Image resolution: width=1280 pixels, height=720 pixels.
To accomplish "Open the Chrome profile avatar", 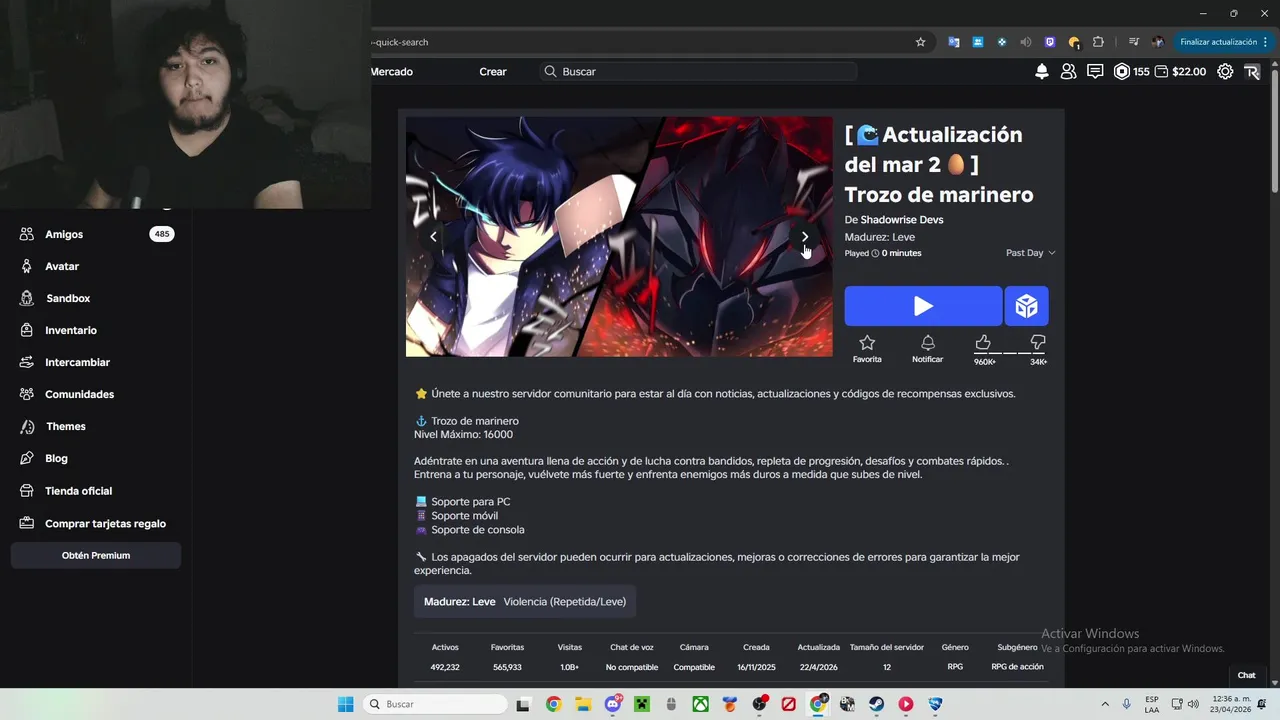I will pyautogui.click(x=1158, y=42).
